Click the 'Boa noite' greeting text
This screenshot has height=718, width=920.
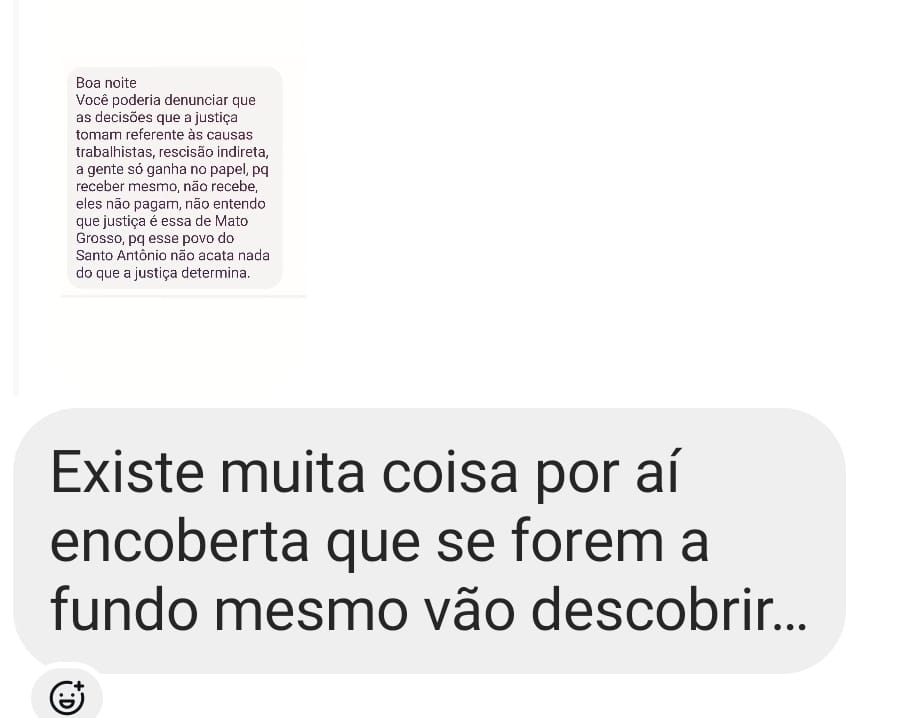point(106,83)
